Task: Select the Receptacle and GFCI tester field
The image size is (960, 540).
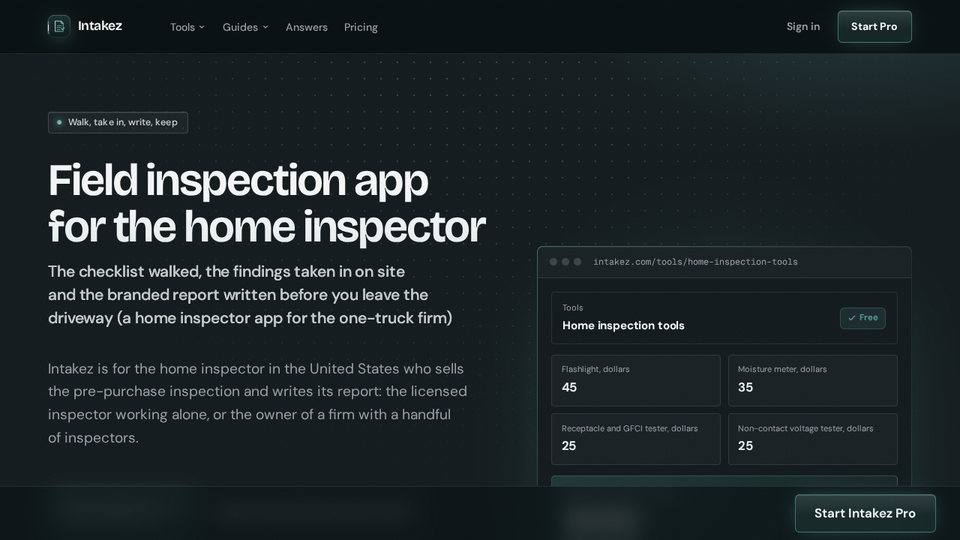Action: pos(636,439)
